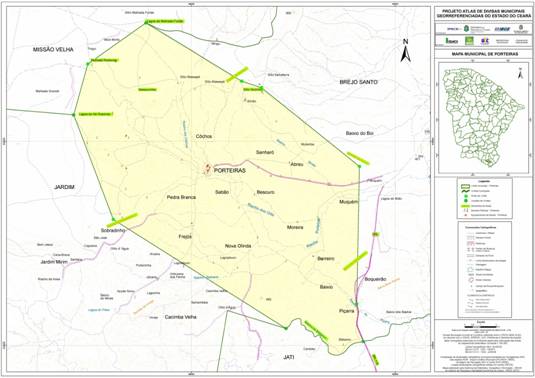Click the green boundary marker near Sobradinho

pyautogui.click(x=114, y=219)
